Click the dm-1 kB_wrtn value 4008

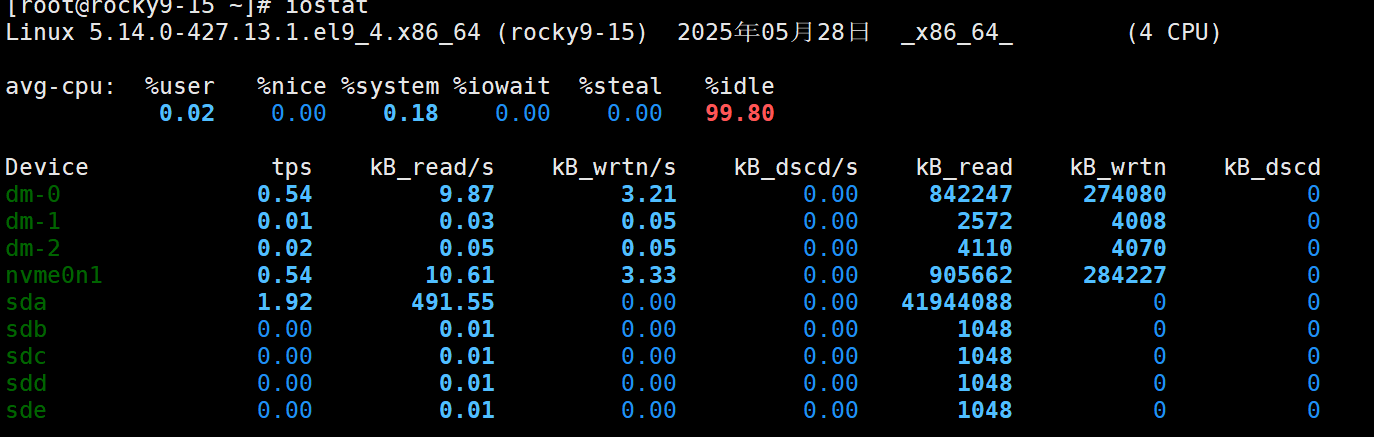point(1139,221)
